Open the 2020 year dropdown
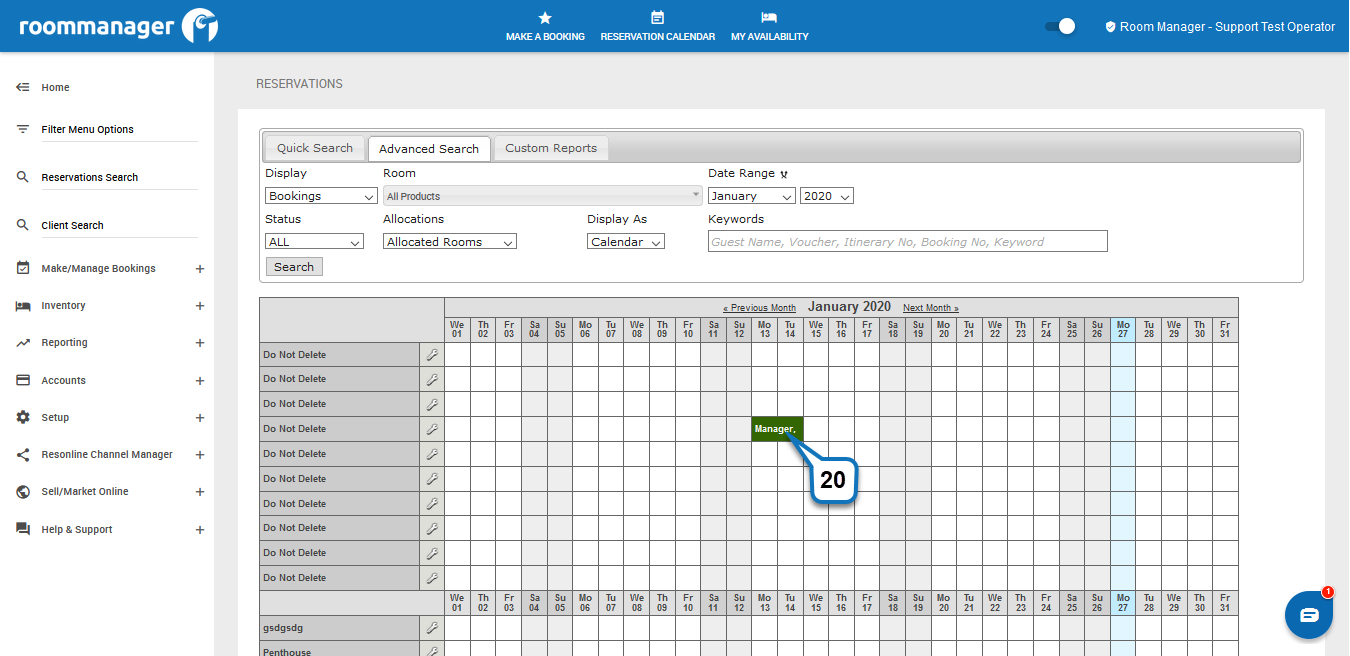The width and height of the screenshot is (1350, 656). point(826,196)
